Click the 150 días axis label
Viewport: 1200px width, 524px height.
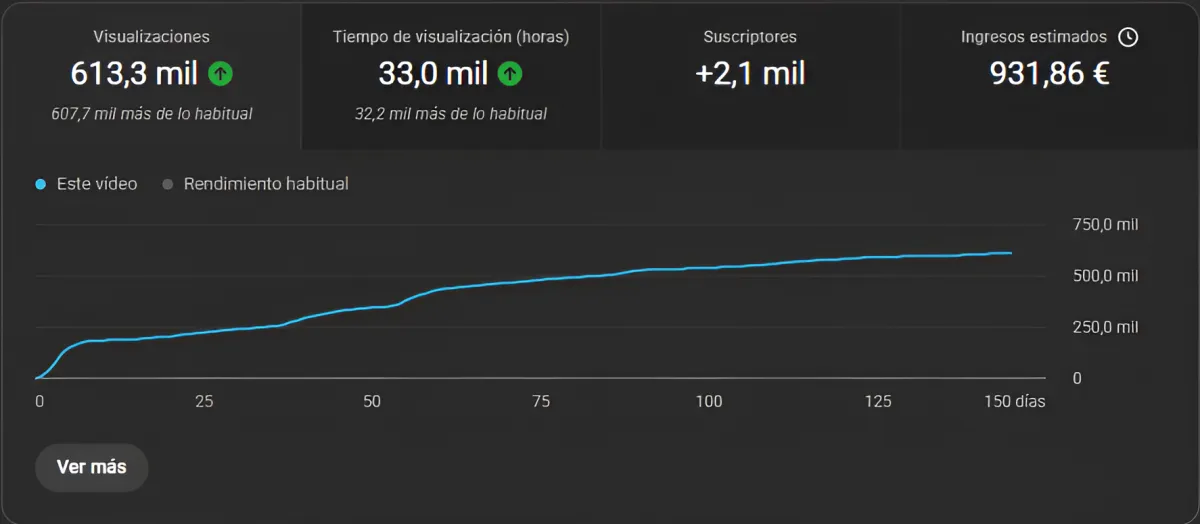point(1015,402)
